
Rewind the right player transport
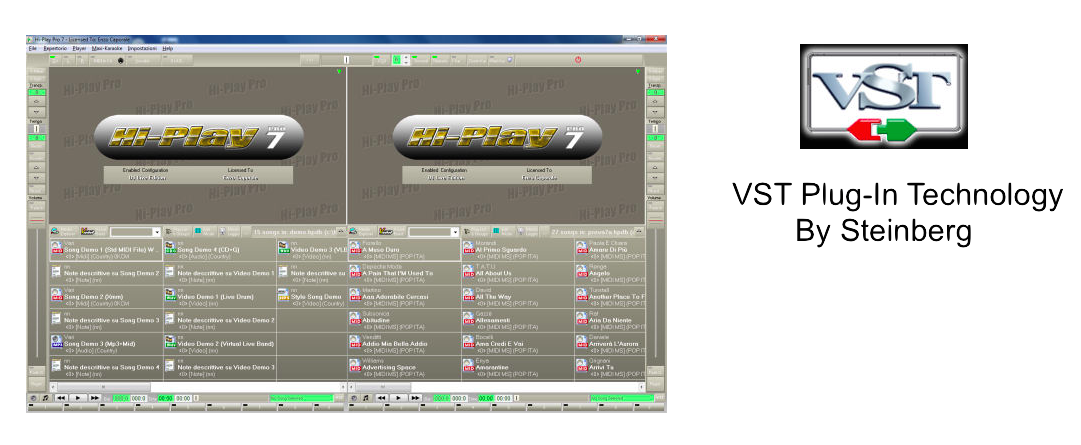coord(382,398)
